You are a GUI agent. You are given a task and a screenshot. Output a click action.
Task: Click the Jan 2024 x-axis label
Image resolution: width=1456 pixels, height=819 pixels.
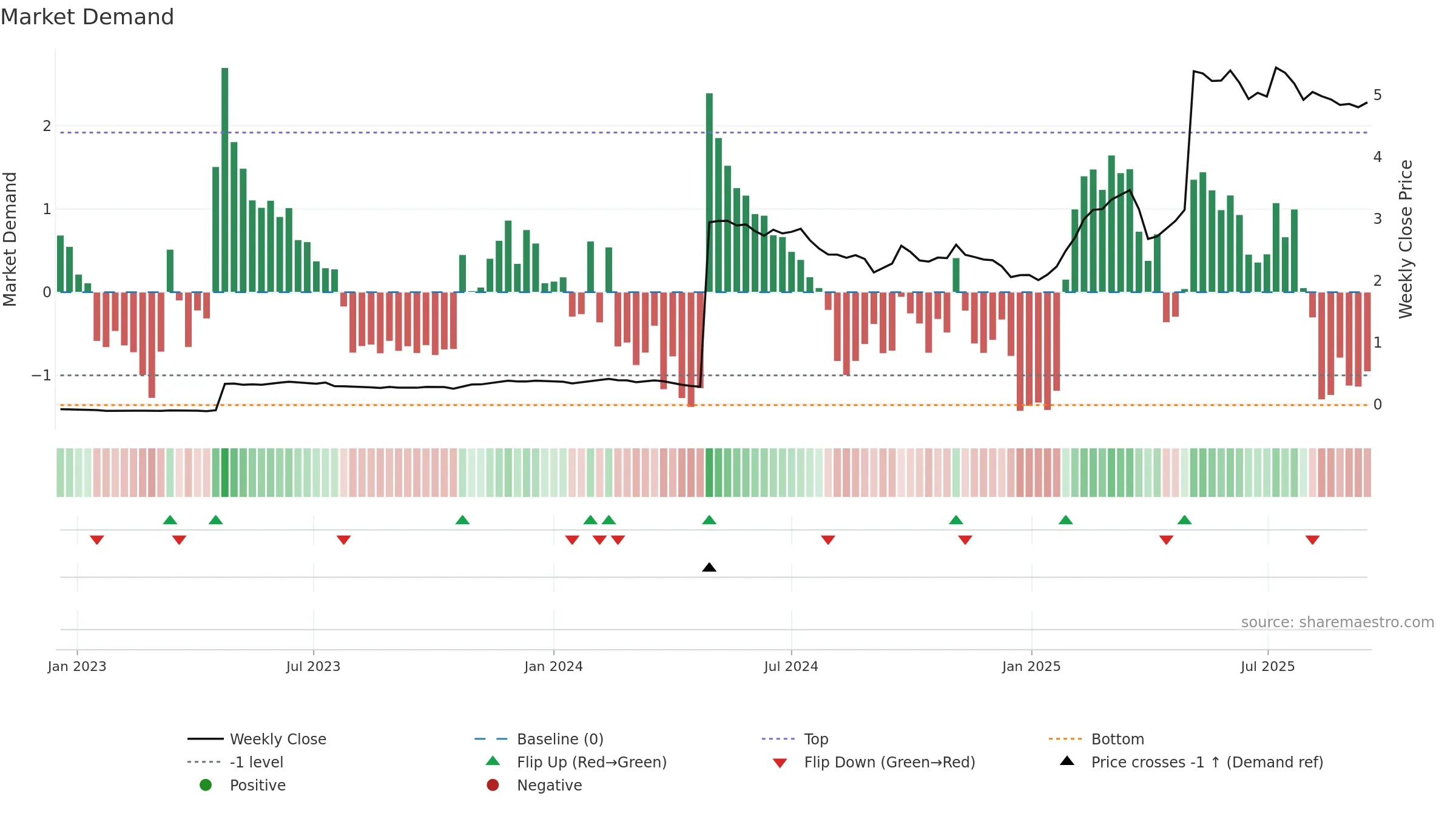553,666
